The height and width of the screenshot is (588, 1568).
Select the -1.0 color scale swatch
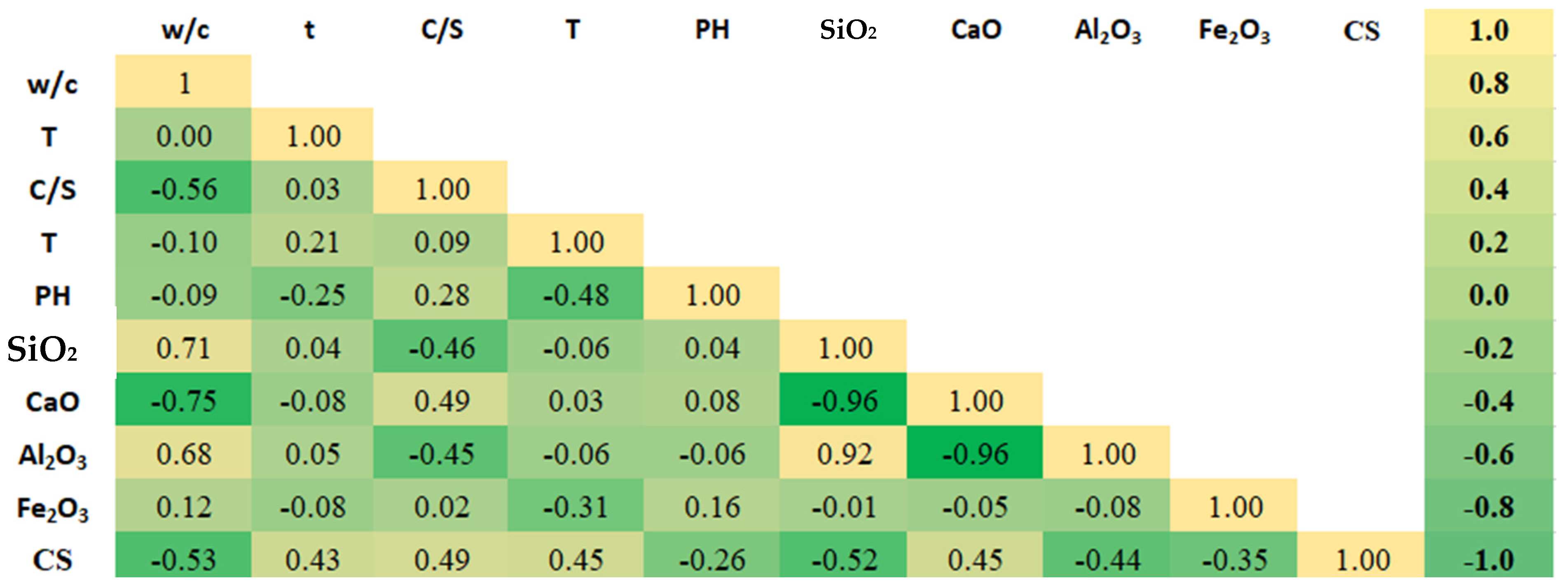(x=1488, y=560)
